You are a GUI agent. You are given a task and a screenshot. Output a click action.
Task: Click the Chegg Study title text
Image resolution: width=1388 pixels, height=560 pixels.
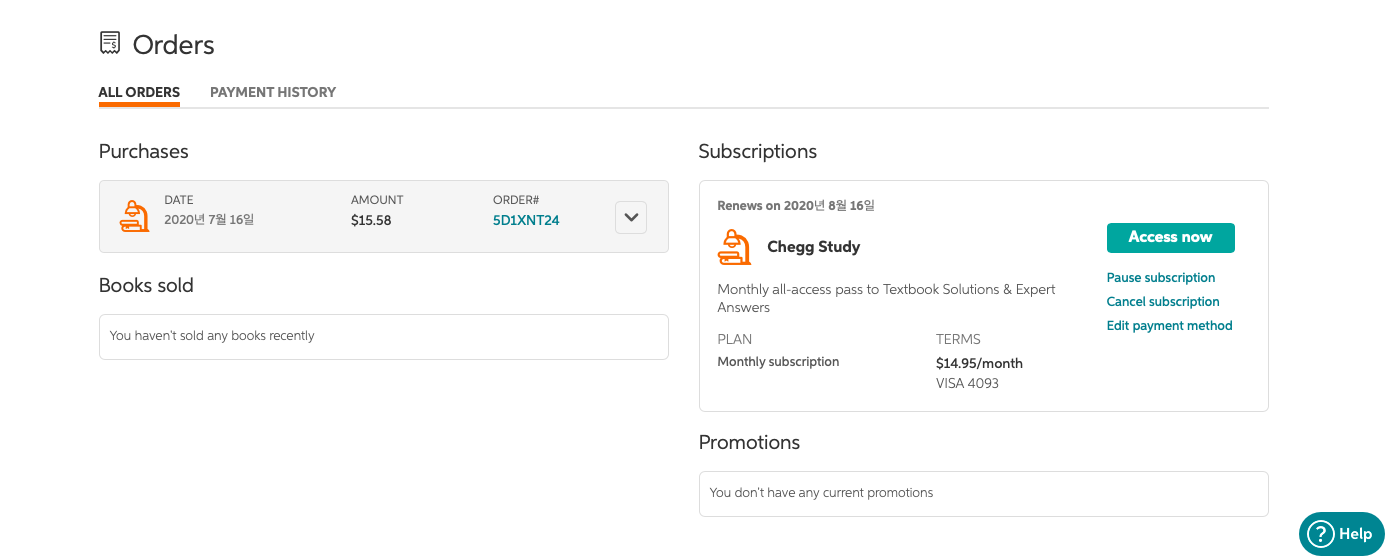[x=813, y=247]
